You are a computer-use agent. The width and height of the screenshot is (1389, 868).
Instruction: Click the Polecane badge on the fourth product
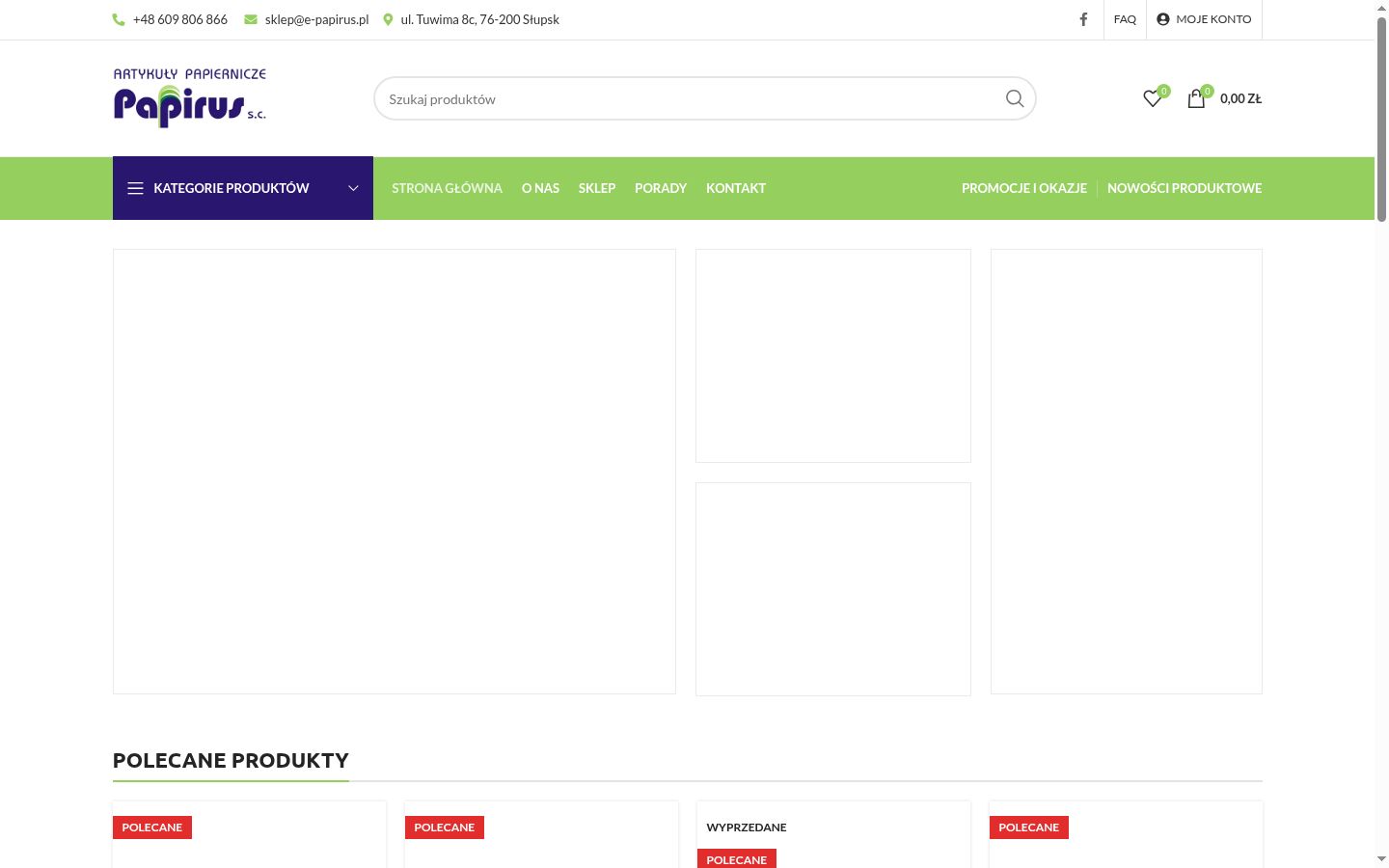coord(1029,827)
